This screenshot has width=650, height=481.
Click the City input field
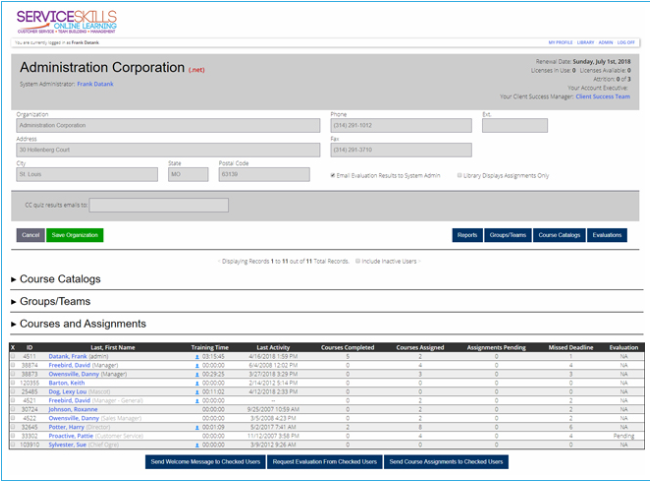[x=87, y=175]
